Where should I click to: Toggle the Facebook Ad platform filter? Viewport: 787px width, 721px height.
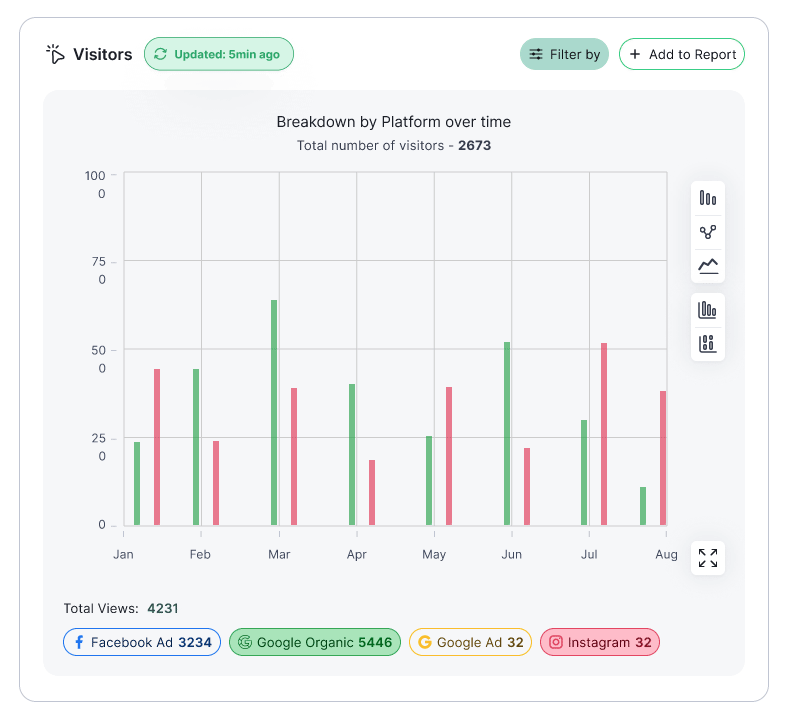coord(142,642)
